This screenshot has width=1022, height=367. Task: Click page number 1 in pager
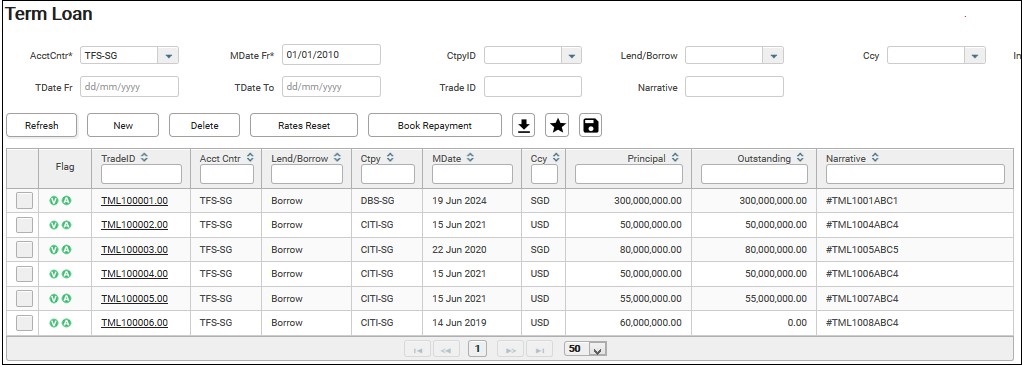pos(478,349)
